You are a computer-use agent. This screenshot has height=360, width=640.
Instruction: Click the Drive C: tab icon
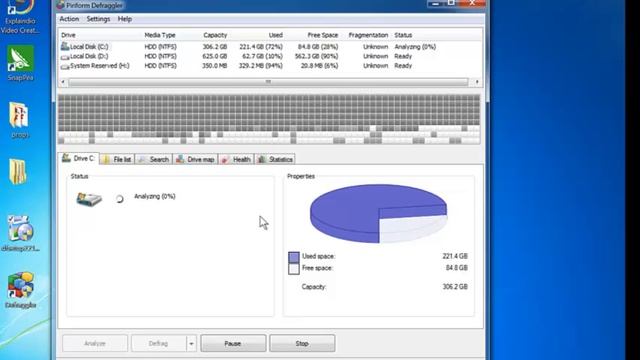pyautogui.click(x=66, y=158)
